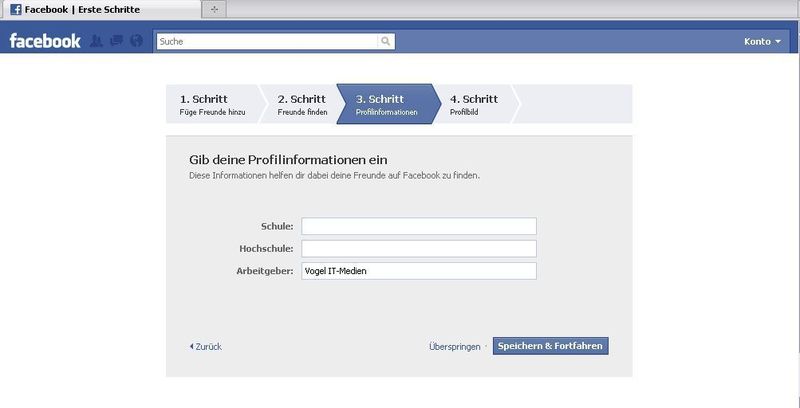Screen dimensions: 800x408
Task: Click the Zurück link
Action: (x=206, y=346)
